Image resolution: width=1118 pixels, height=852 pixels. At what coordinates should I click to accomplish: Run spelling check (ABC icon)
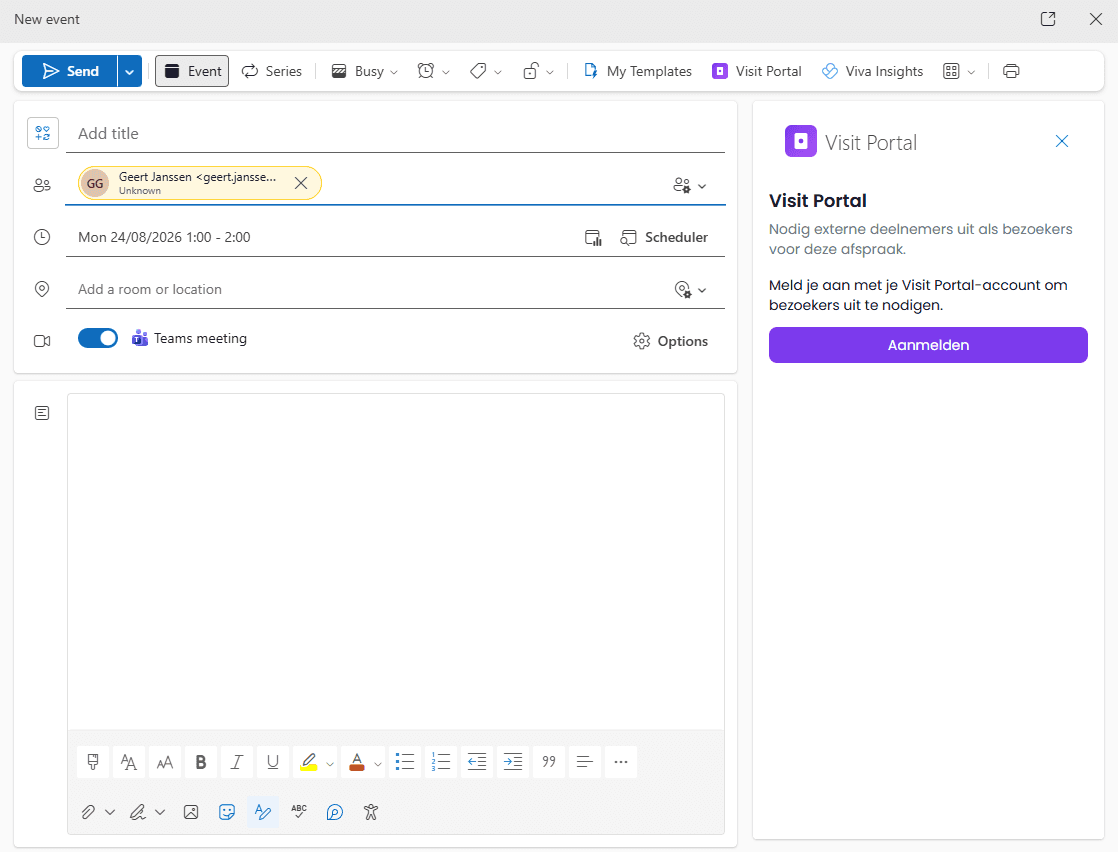click(299, 812)
